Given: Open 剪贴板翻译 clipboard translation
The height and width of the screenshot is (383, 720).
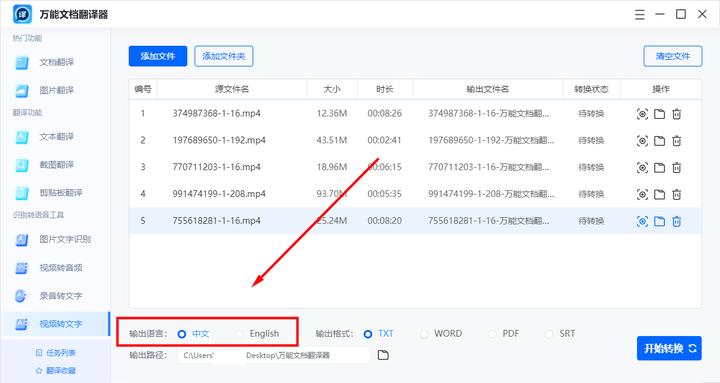Looking at the screenshot, I should click(x=61, y=192).
